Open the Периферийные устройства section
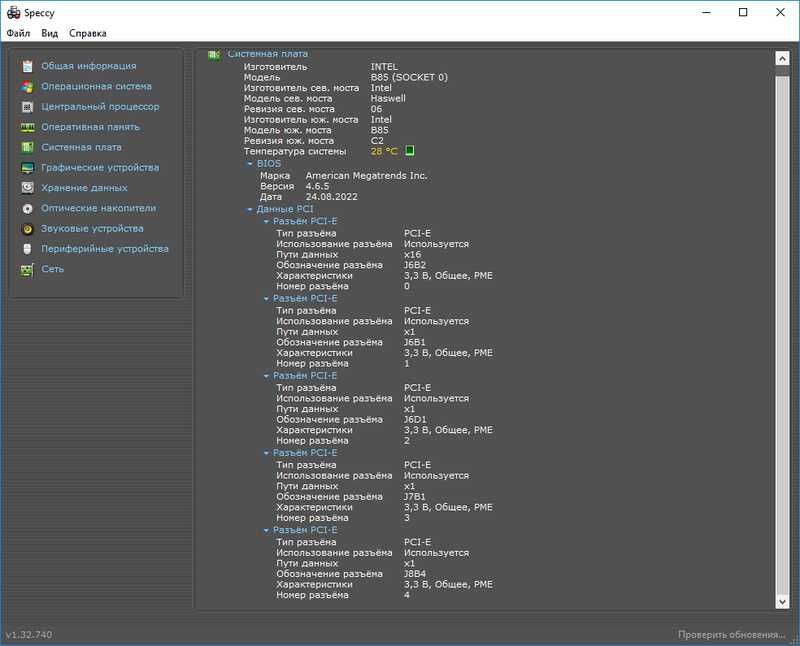Image resolution: width=800 pixels, height=646 pixels. (x=105, y=249)
